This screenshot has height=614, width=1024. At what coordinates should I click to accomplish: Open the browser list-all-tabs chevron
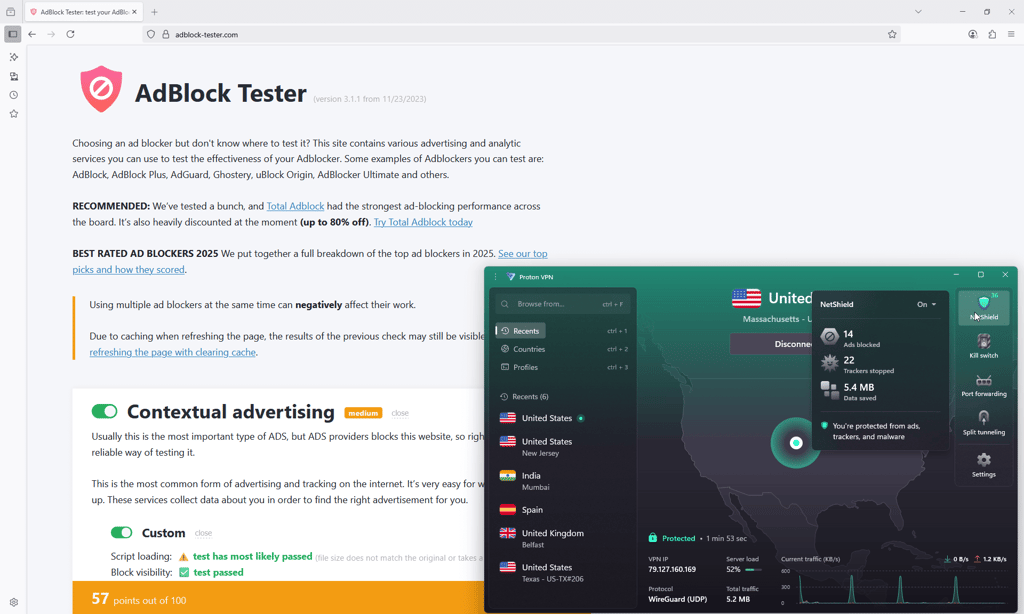click(x=918, y=12)
